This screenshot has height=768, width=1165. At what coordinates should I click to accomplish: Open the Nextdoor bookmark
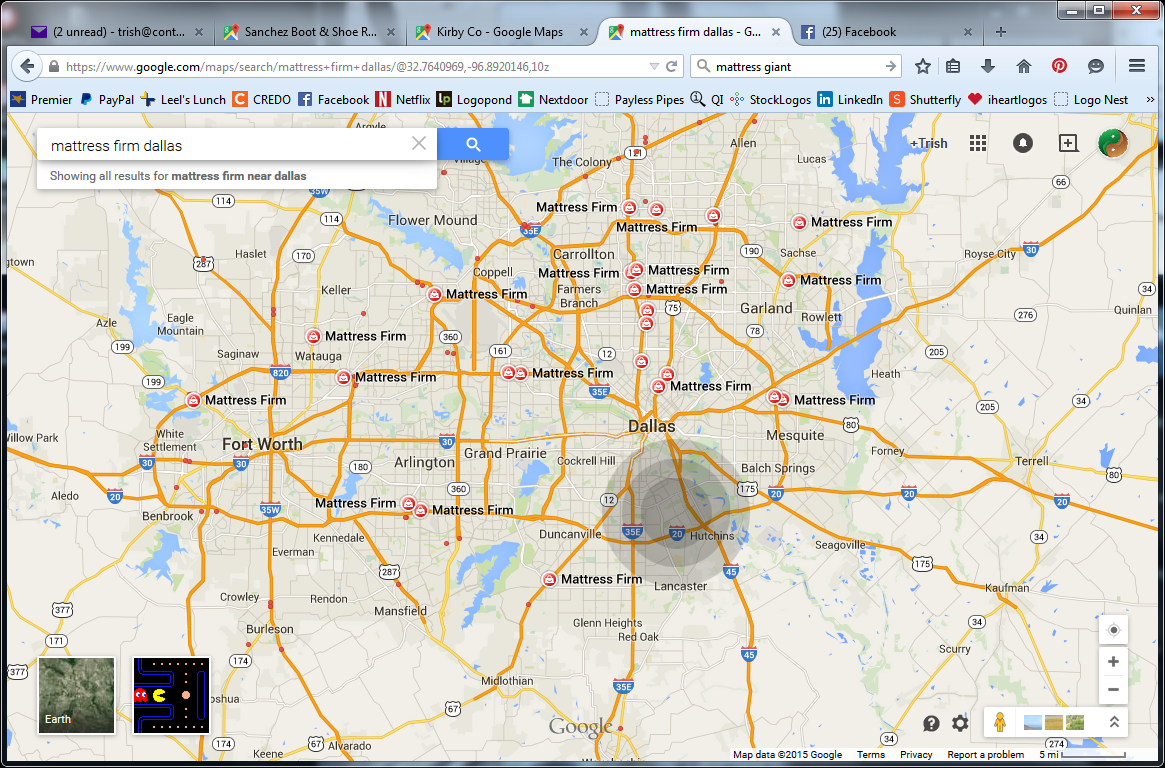pyautogui.click(x=554, y=100)
